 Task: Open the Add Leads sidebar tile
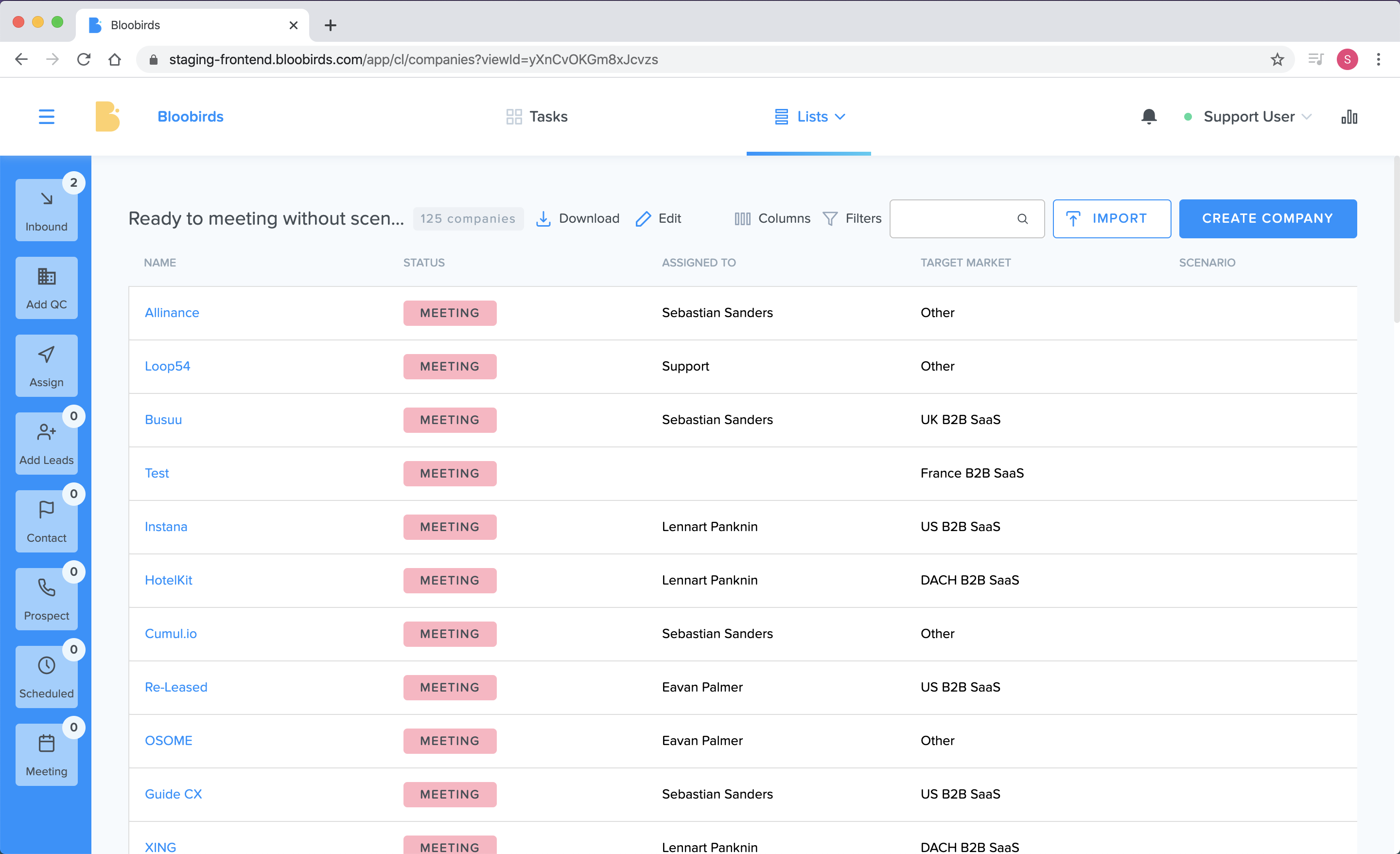click(x=47, y=444)
